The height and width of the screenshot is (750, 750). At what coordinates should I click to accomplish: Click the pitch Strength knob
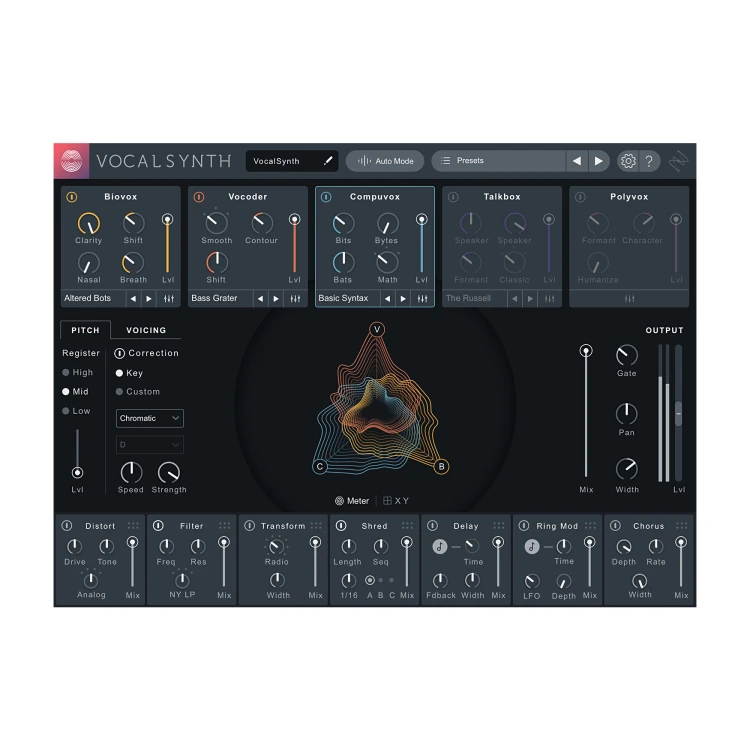click(x=169, y=473)
